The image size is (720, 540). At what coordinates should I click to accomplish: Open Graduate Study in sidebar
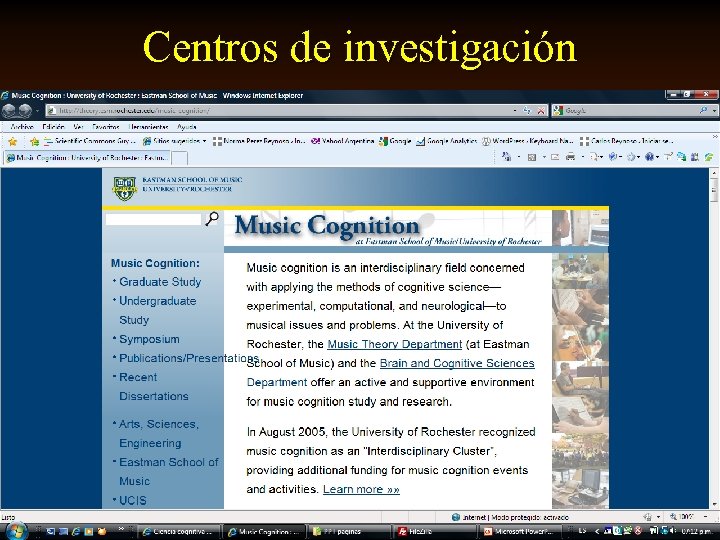coord(160,282)
